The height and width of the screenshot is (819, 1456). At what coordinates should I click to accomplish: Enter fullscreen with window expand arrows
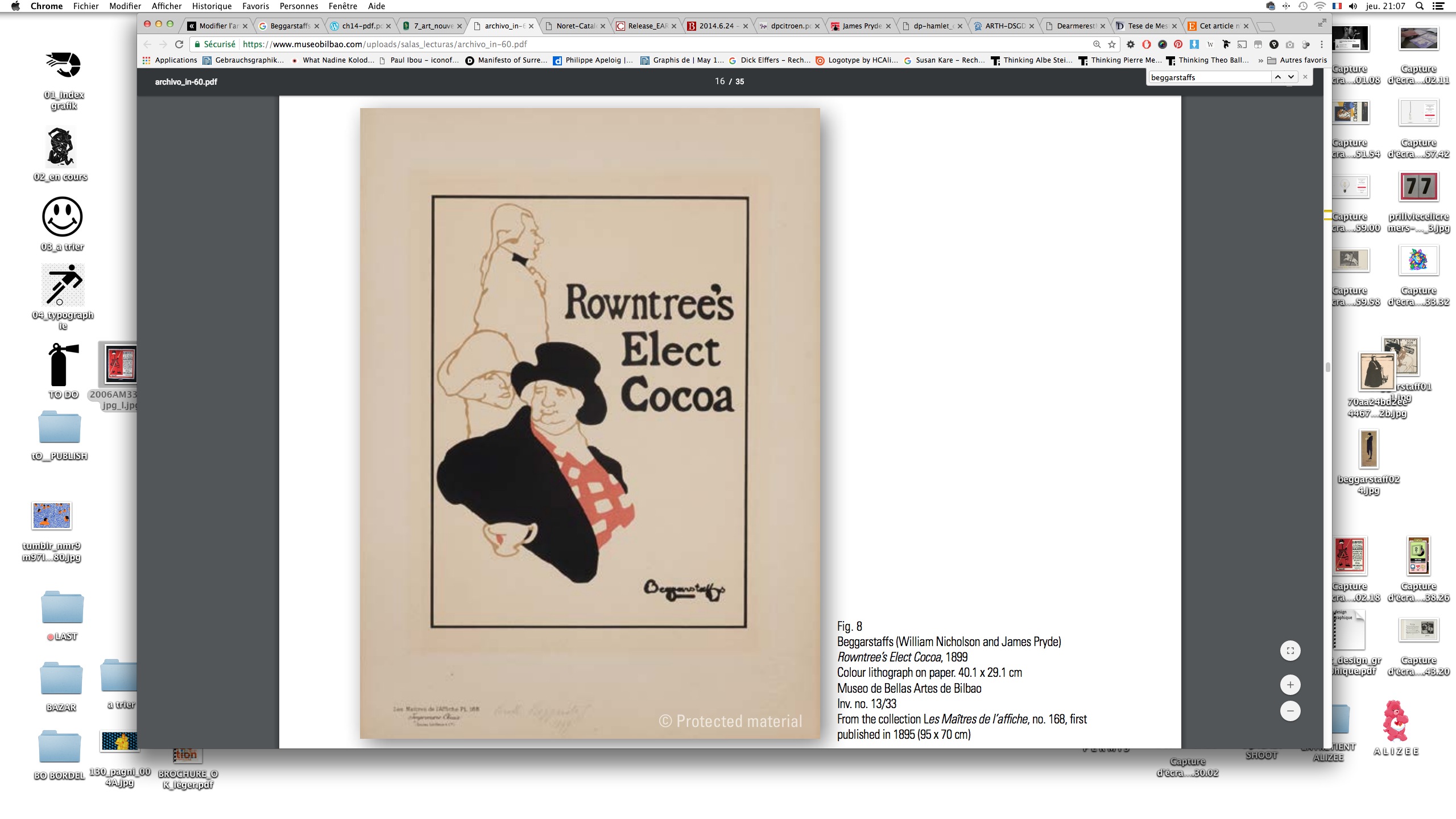coord(1322,23)
